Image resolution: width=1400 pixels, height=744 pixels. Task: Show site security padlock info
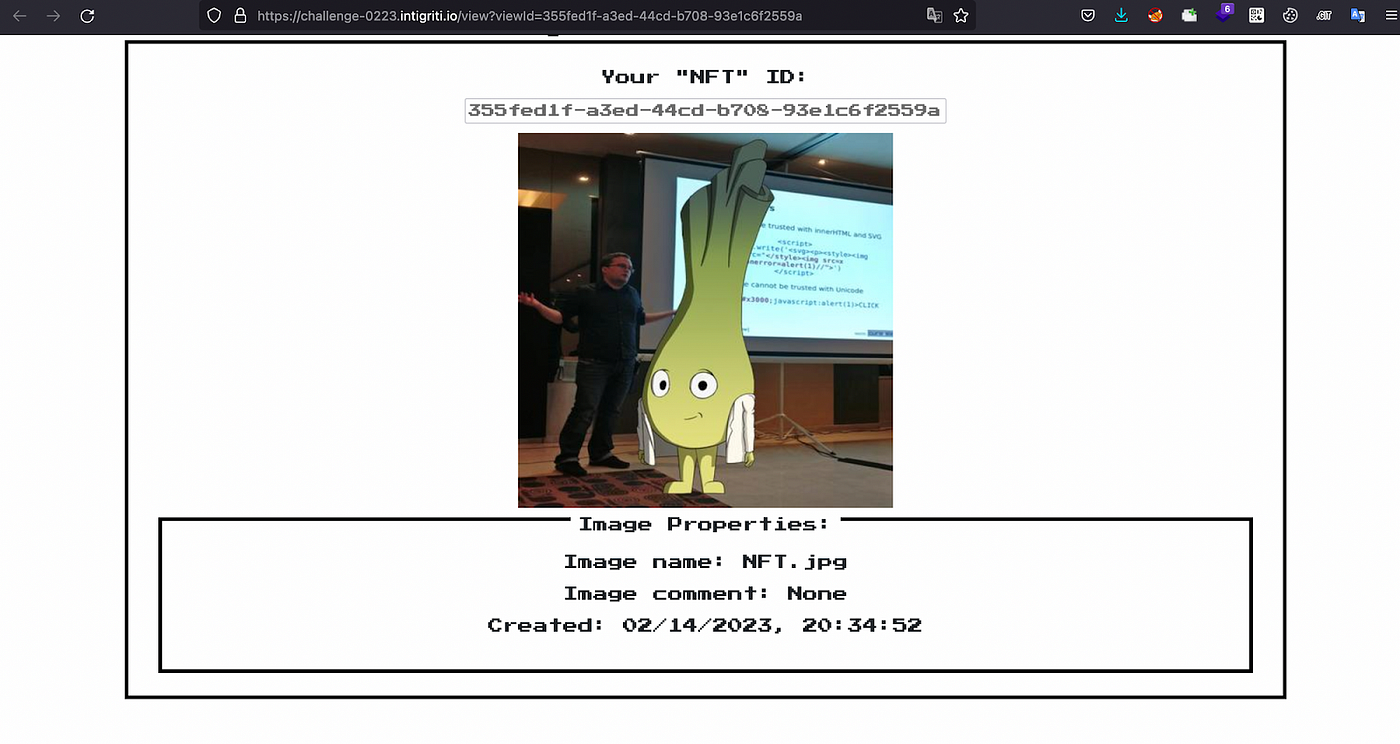pos(239,16)
